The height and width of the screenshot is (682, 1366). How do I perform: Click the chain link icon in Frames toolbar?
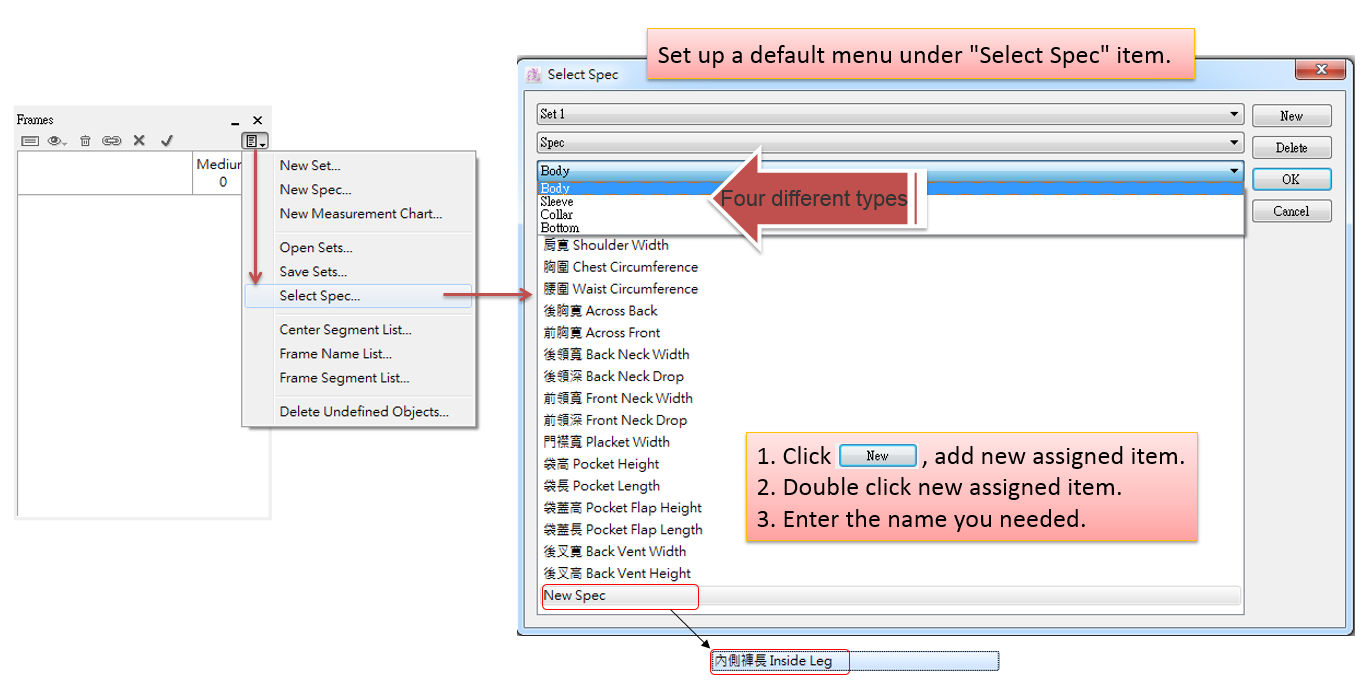[112, 141]
